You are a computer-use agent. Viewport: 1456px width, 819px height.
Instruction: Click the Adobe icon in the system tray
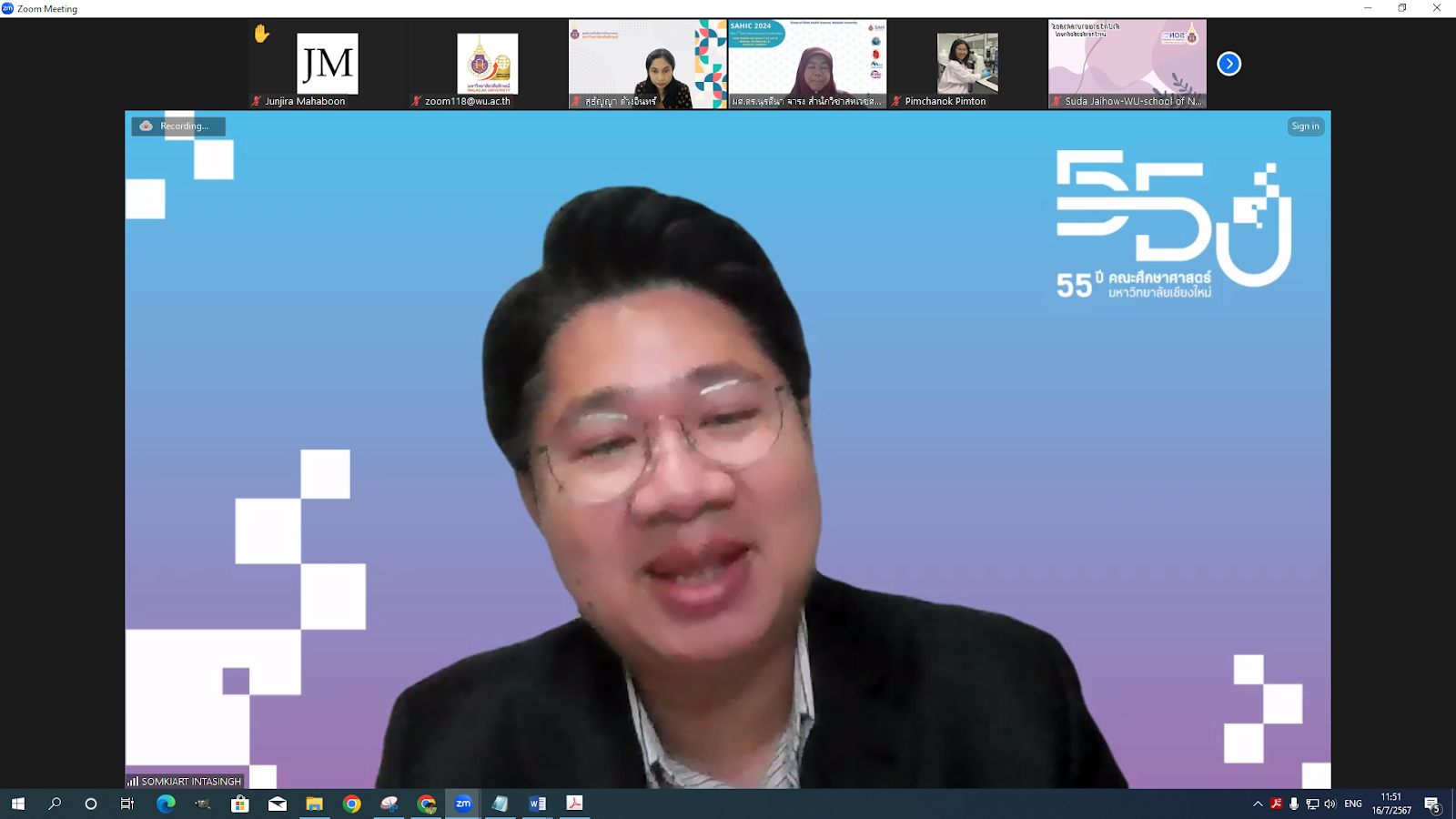1276,804
